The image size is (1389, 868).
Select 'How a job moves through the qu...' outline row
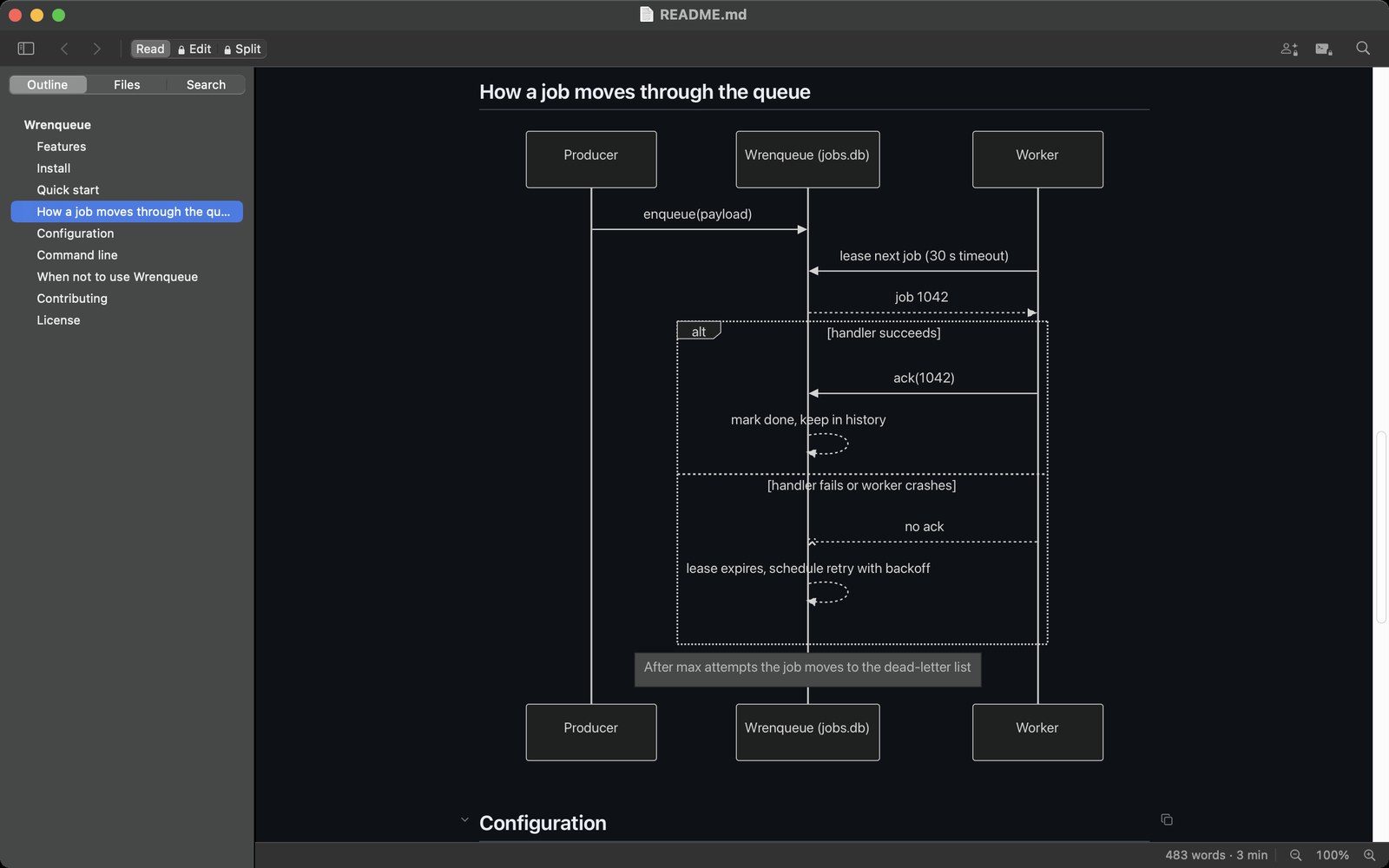point(127,212)
